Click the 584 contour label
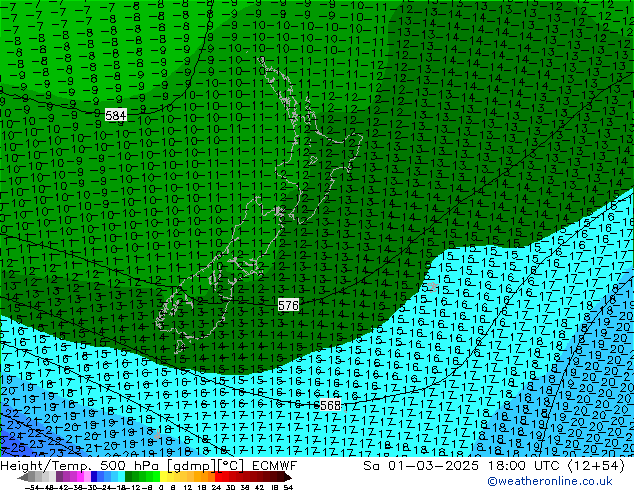Viewport: 634px width, 490px height. point(116,116)
